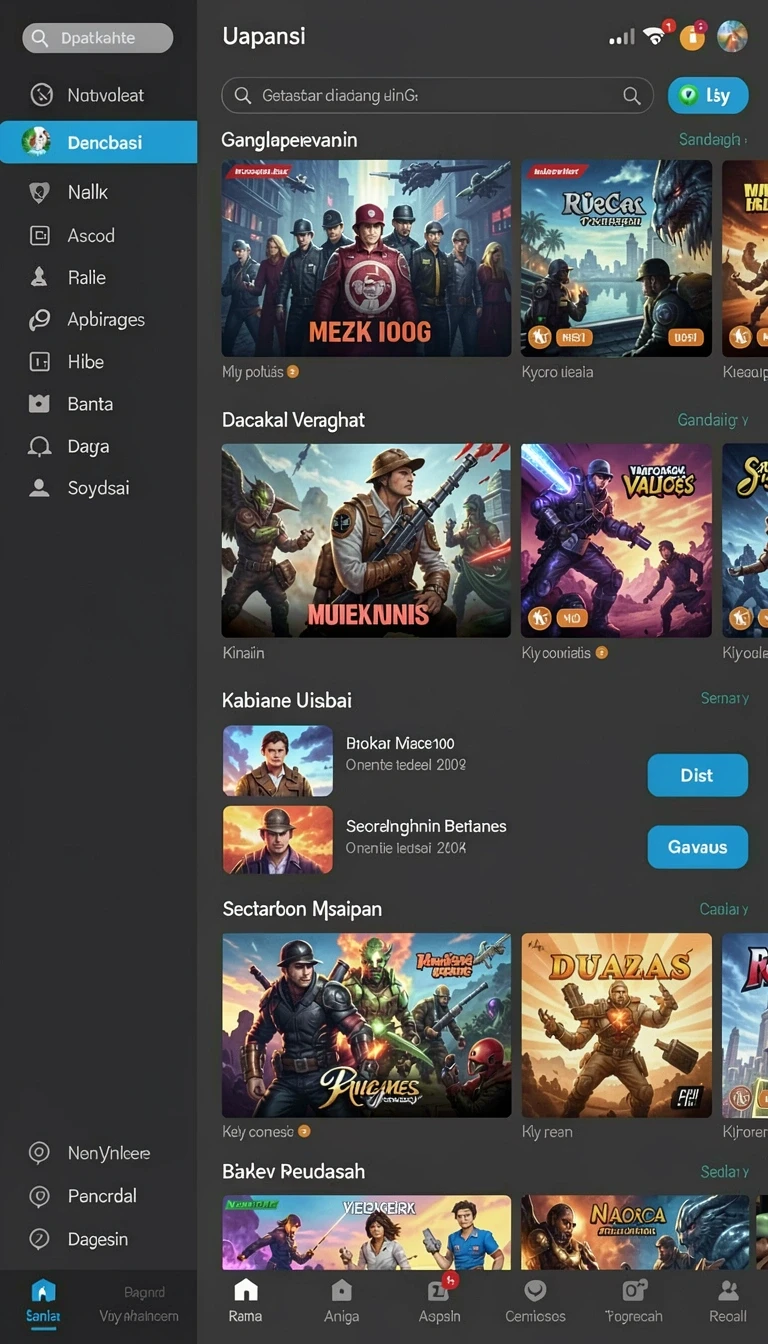The height and width of the screenshot is (1344, 768).
Task: Open the Semary link beside Kabiane Uisbai
Action: [x=725, y=698]
